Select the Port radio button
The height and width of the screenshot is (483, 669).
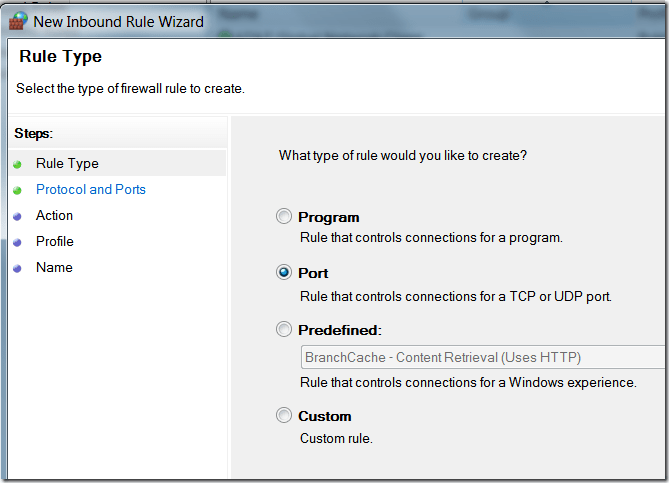click(x=285, y=273)
